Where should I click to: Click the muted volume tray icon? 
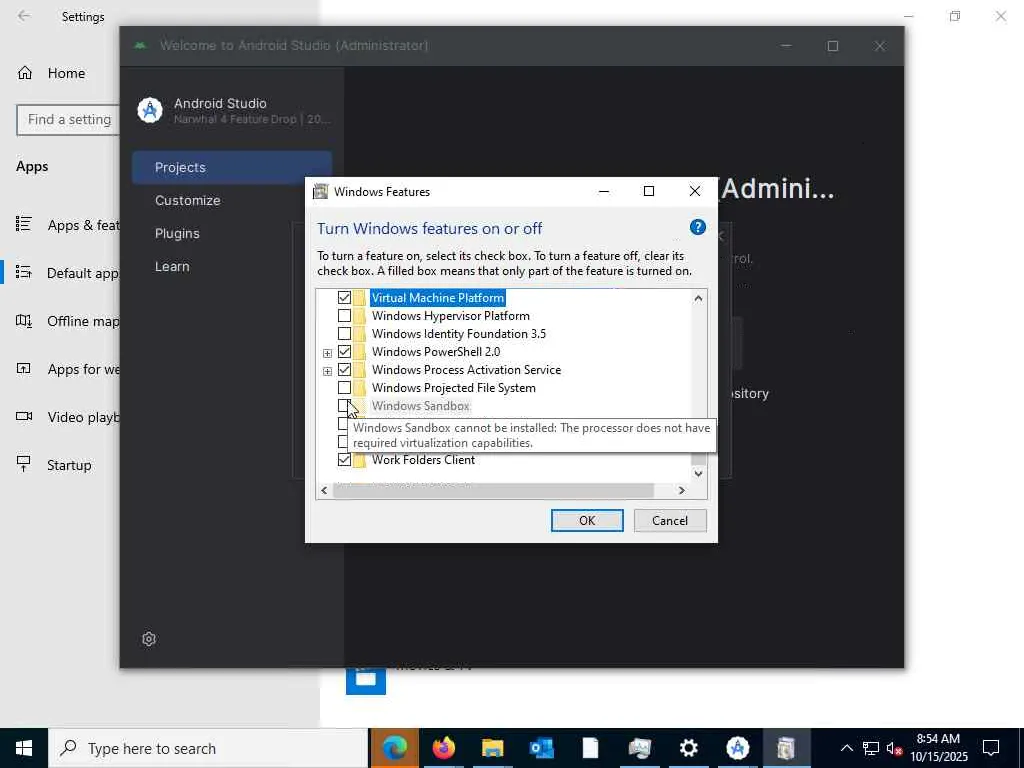point(894,749)
